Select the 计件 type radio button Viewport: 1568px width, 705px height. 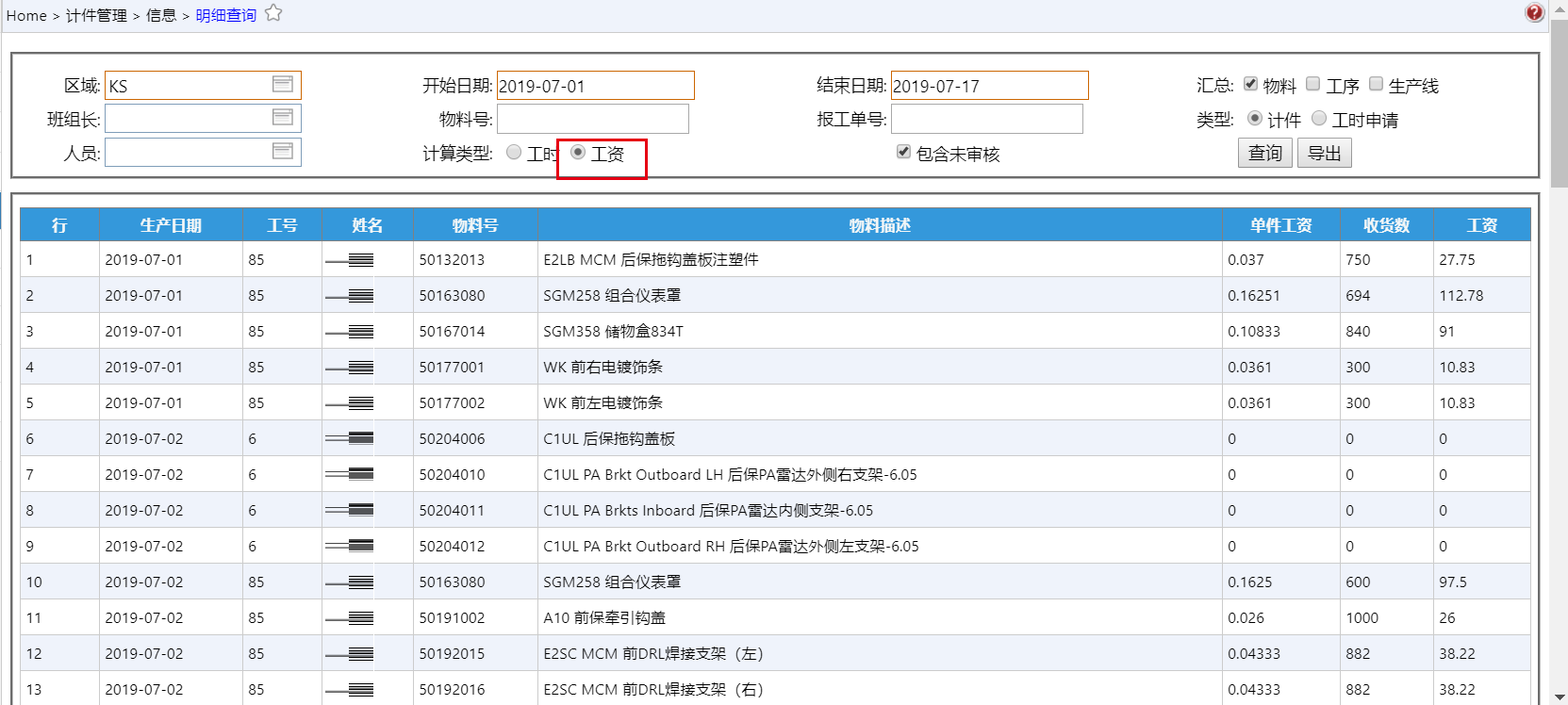coord(1255,118)
